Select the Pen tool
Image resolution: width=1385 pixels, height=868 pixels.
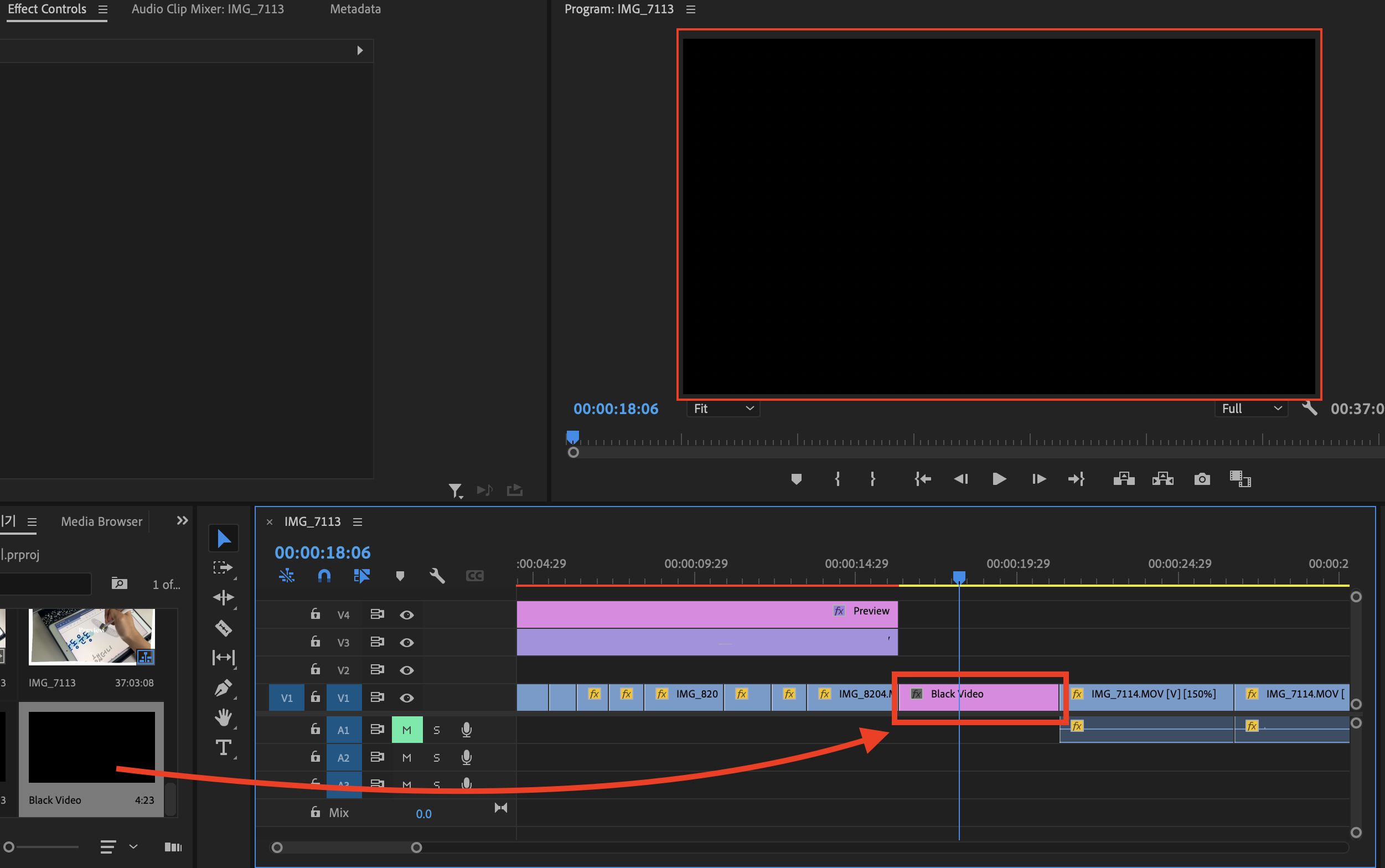click(223, 687)
